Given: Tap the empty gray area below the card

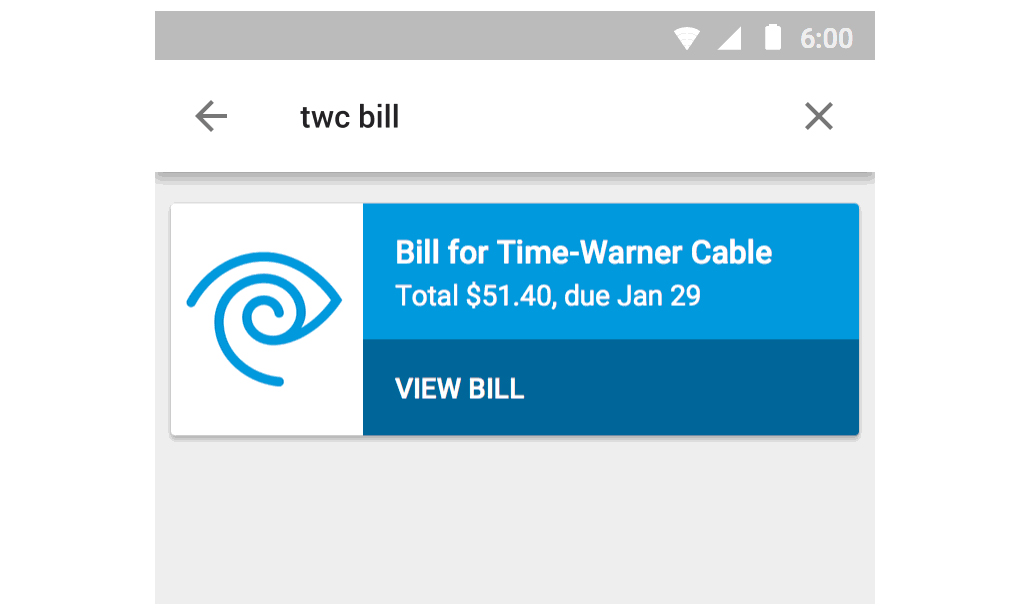Looking at the screenshot, I should (514, 520).
